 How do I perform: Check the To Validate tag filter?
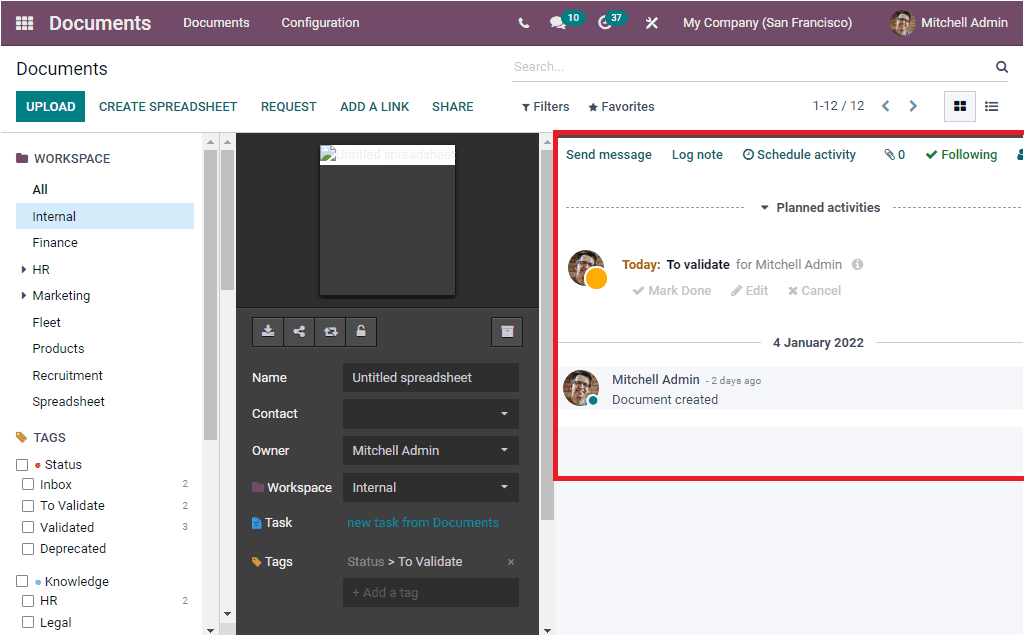[28, 506]
